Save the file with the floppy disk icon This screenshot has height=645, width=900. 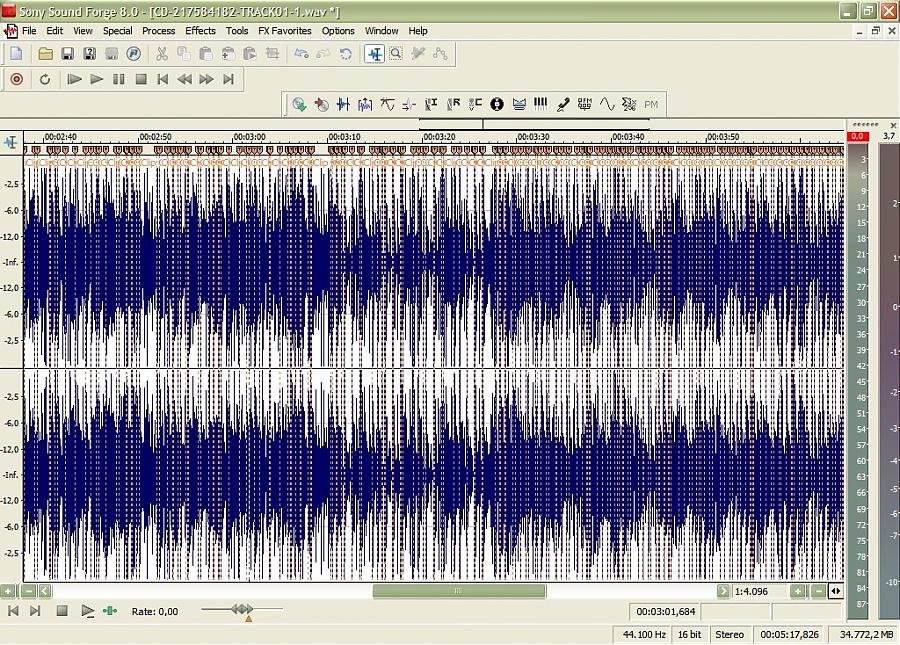point(67,54)
